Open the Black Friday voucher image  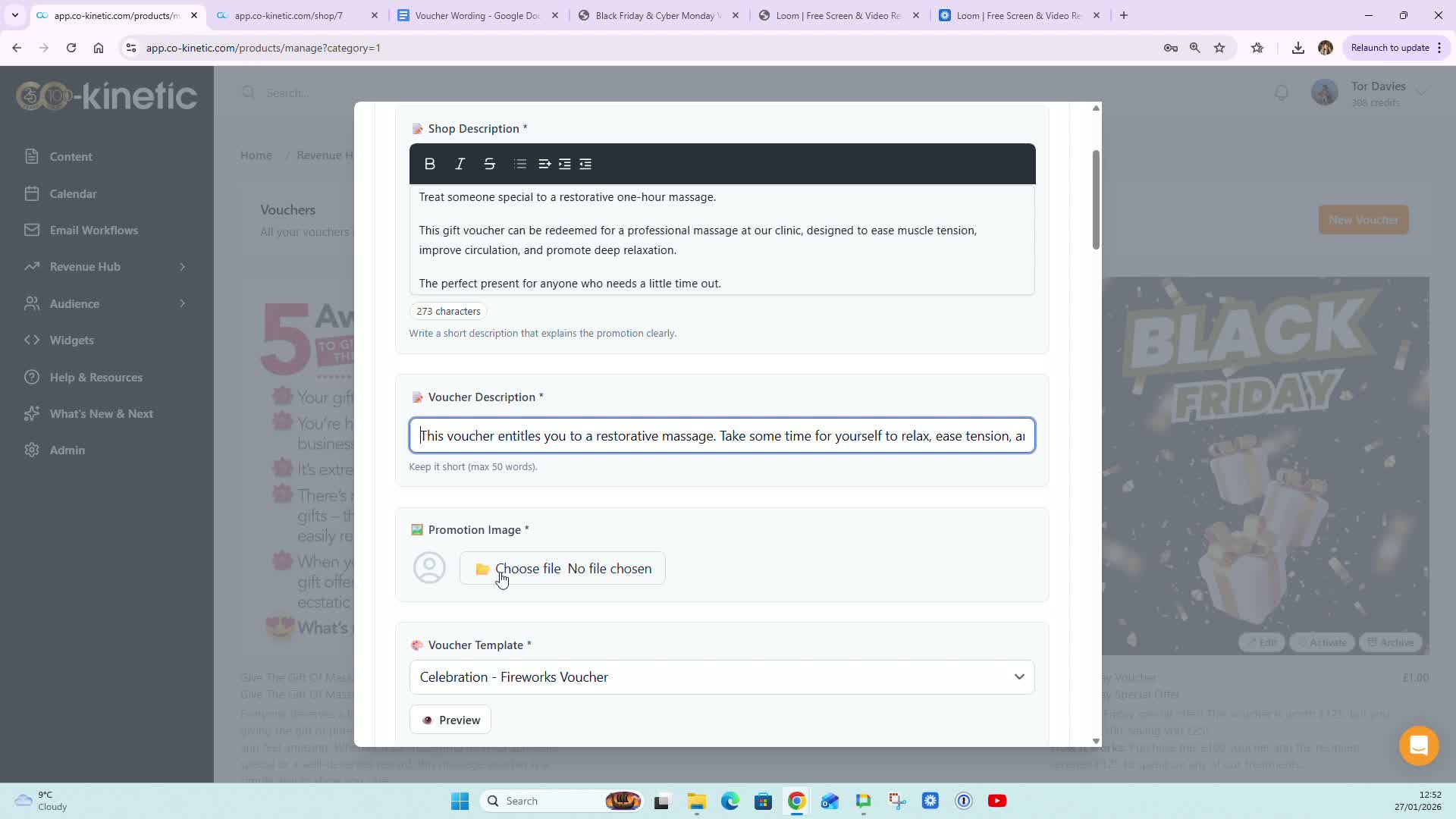click(x=1266, y=466)
